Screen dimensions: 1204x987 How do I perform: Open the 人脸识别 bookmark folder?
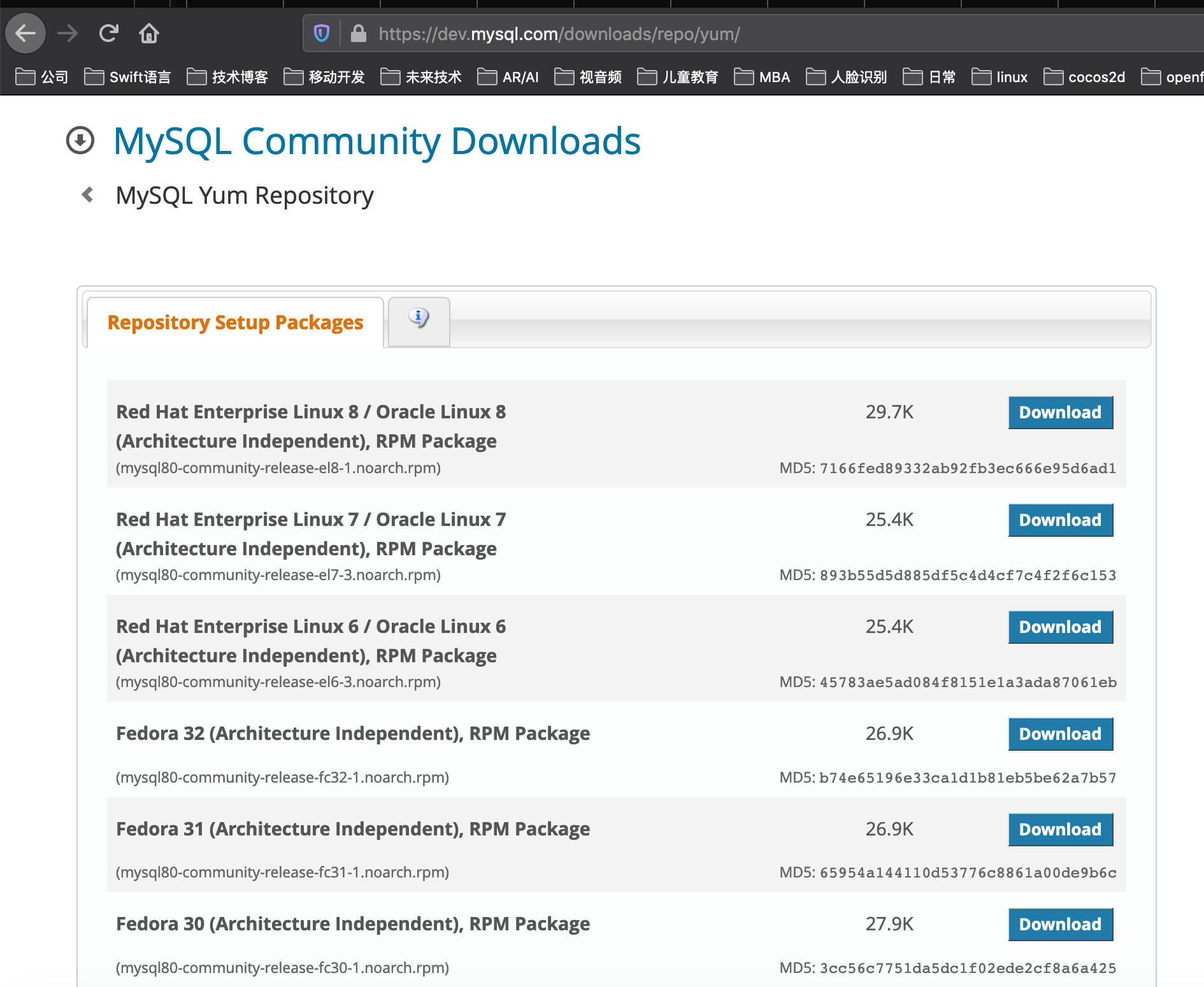tap(847, 77)
